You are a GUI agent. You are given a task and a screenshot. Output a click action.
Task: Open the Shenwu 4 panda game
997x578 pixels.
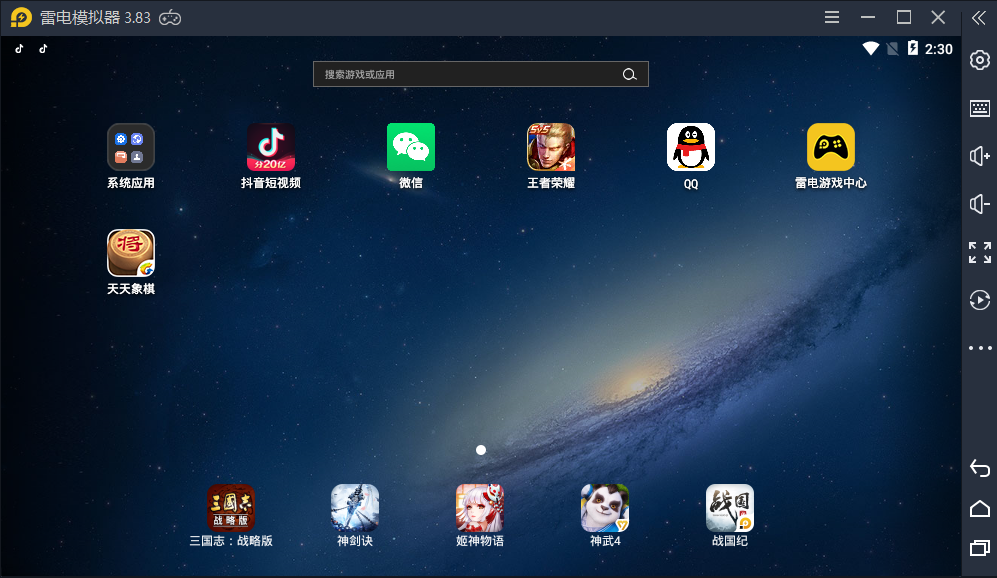(x=605, y=508)
